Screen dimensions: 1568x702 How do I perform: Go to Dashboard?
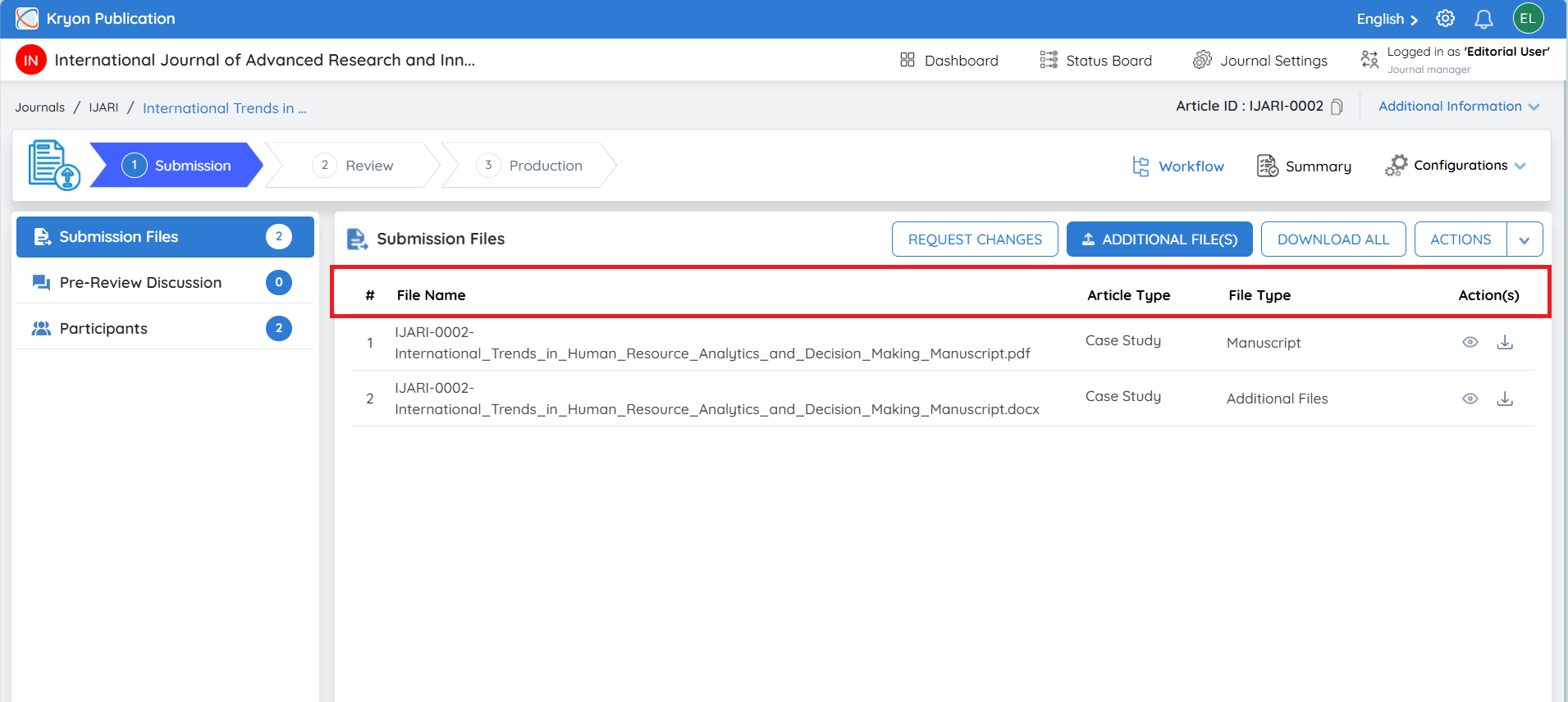coord(949,60)
